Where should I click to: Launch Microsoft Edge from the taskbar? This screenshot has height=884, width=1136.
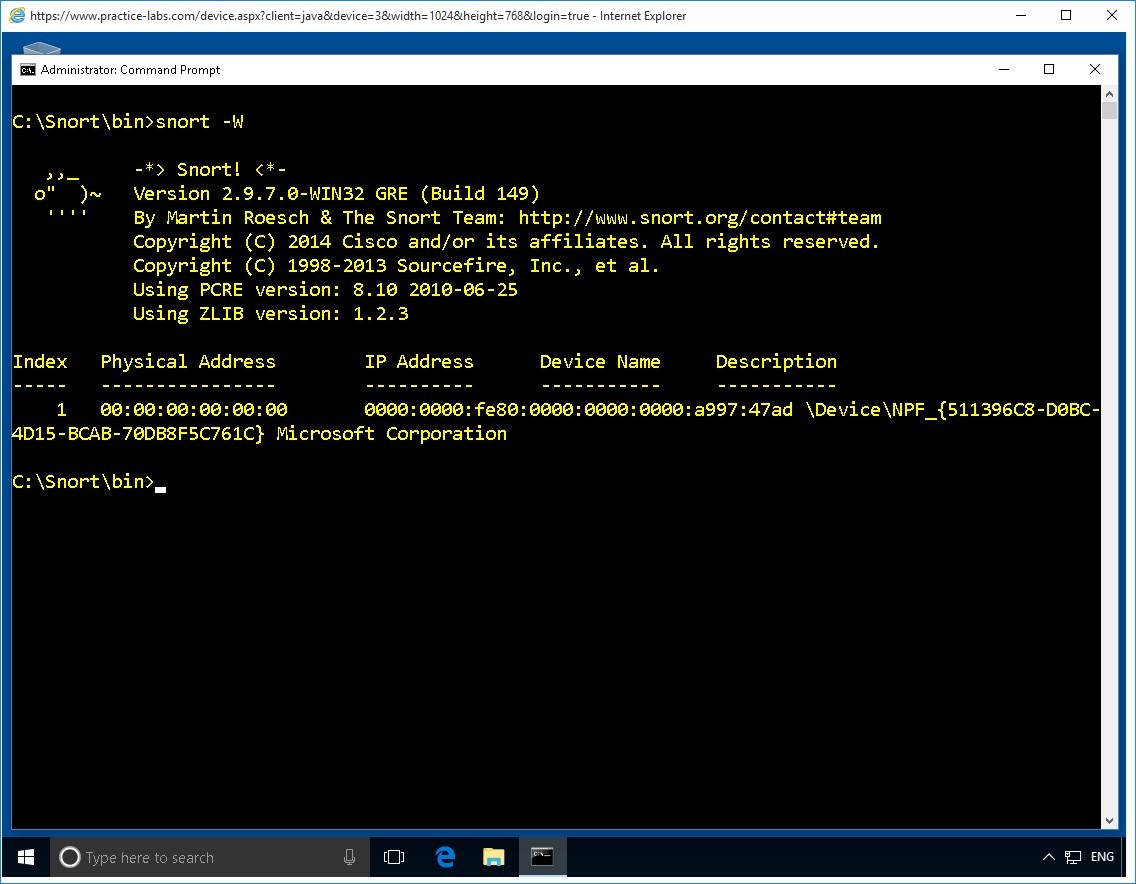click(x=445, y=857)
